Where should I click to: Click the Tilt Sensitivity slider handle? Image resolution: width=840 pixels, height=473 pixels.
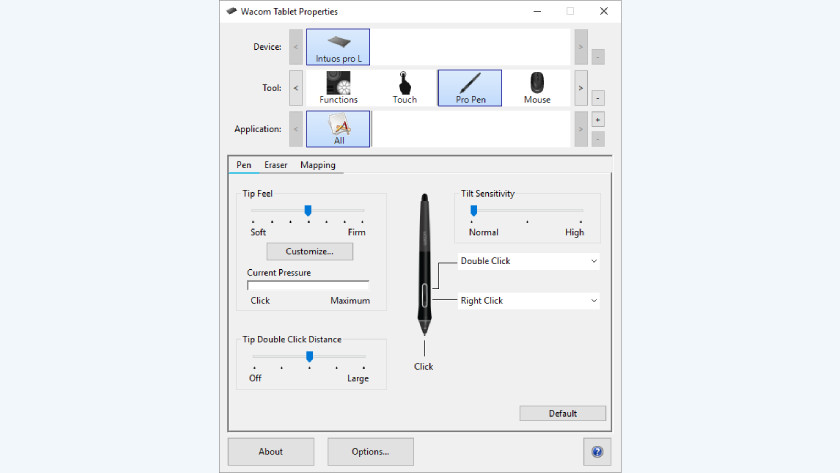(473, 210)
